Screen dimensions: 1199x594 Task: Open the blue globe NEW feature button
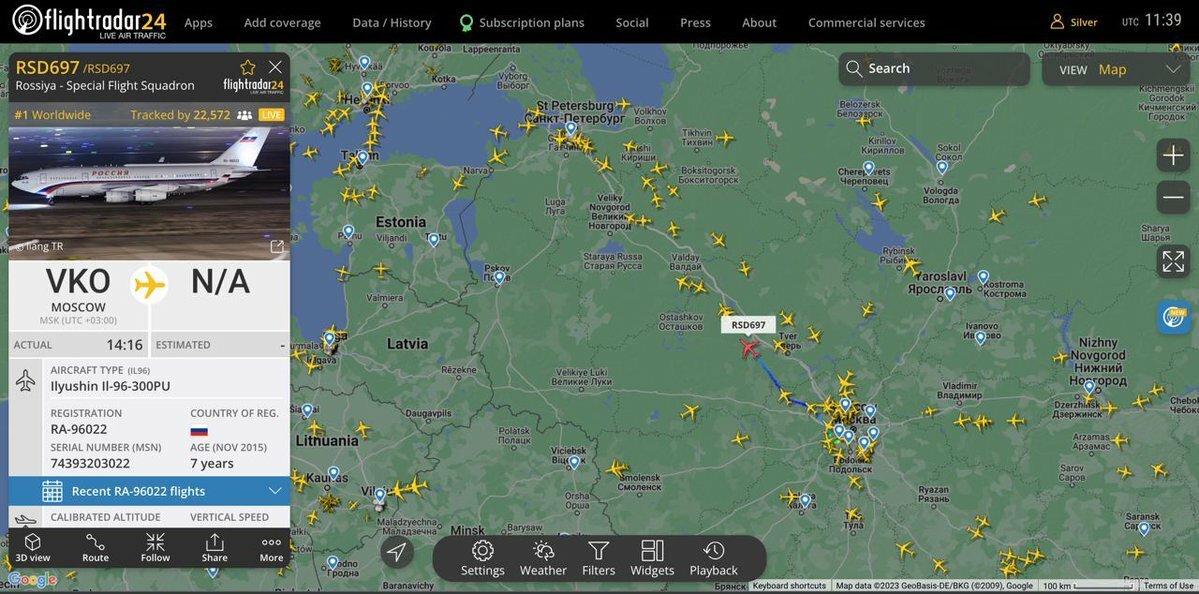pyautogui.click(x=1173, y=316)
